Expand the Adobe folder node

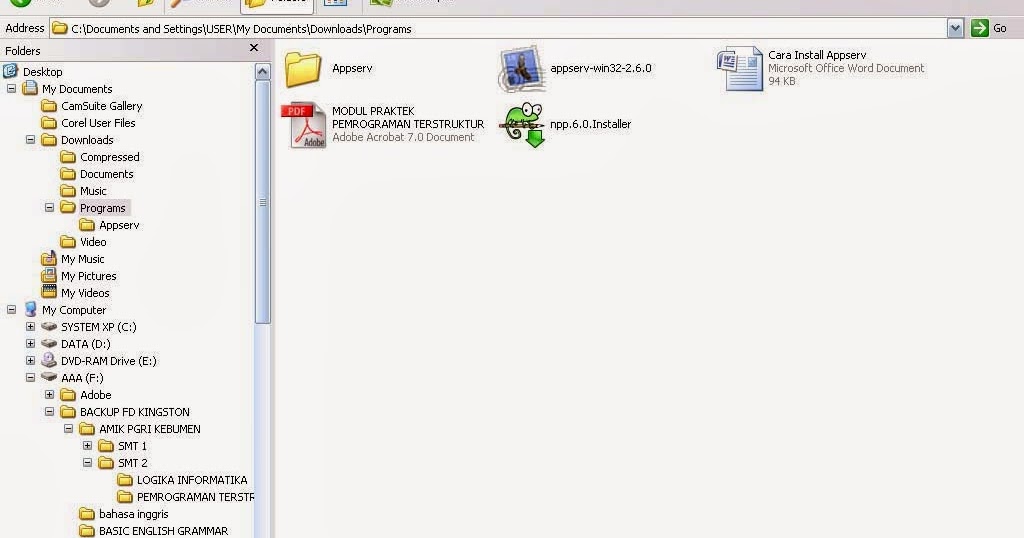49,394
